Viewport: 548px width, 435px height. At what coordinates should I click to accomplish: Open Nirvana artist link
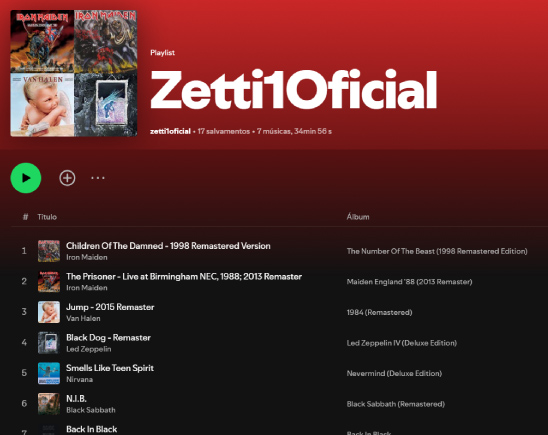(x=79, y=379)
